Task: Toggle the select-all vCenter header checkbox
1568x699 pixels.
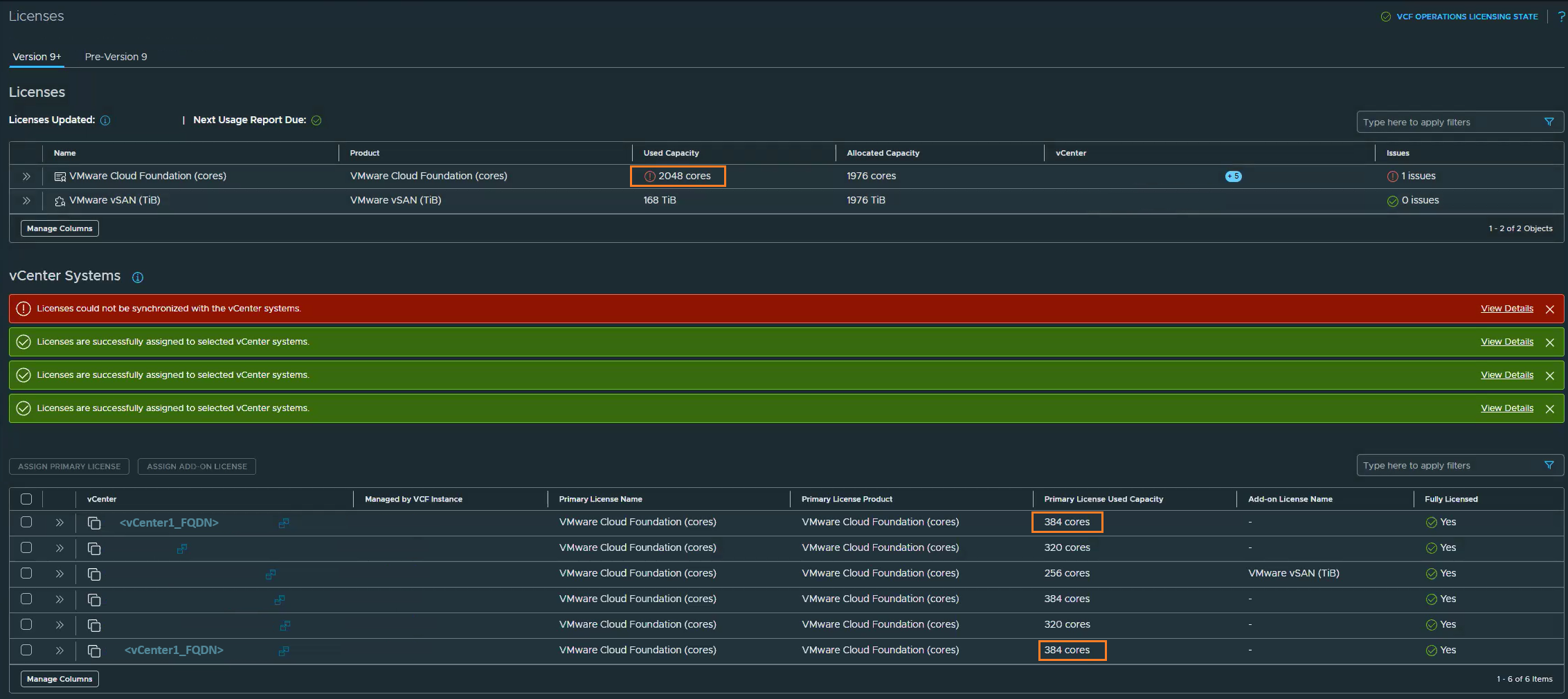Action: click(x=26, y=499)
